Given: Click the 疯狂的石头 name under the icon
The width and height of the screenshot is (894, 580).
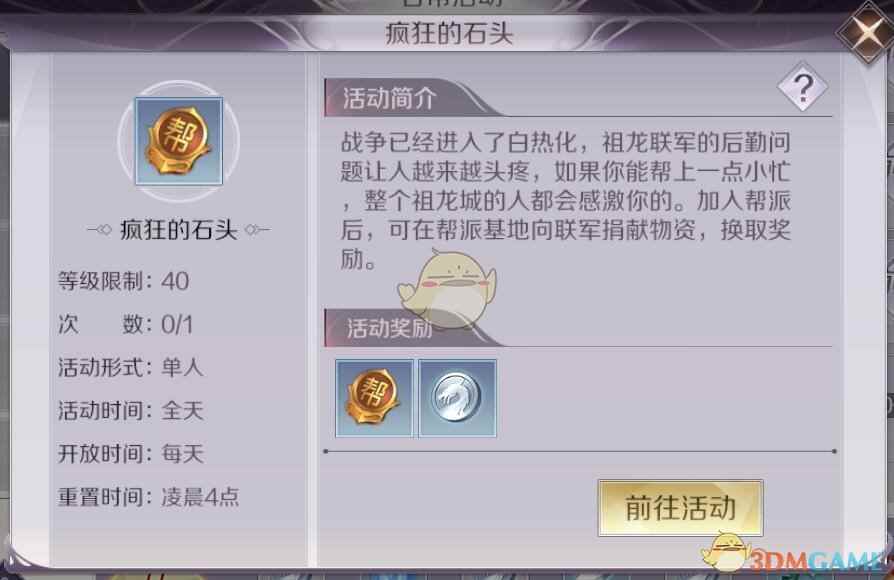Looking at the screenshot, I should 178,230.
